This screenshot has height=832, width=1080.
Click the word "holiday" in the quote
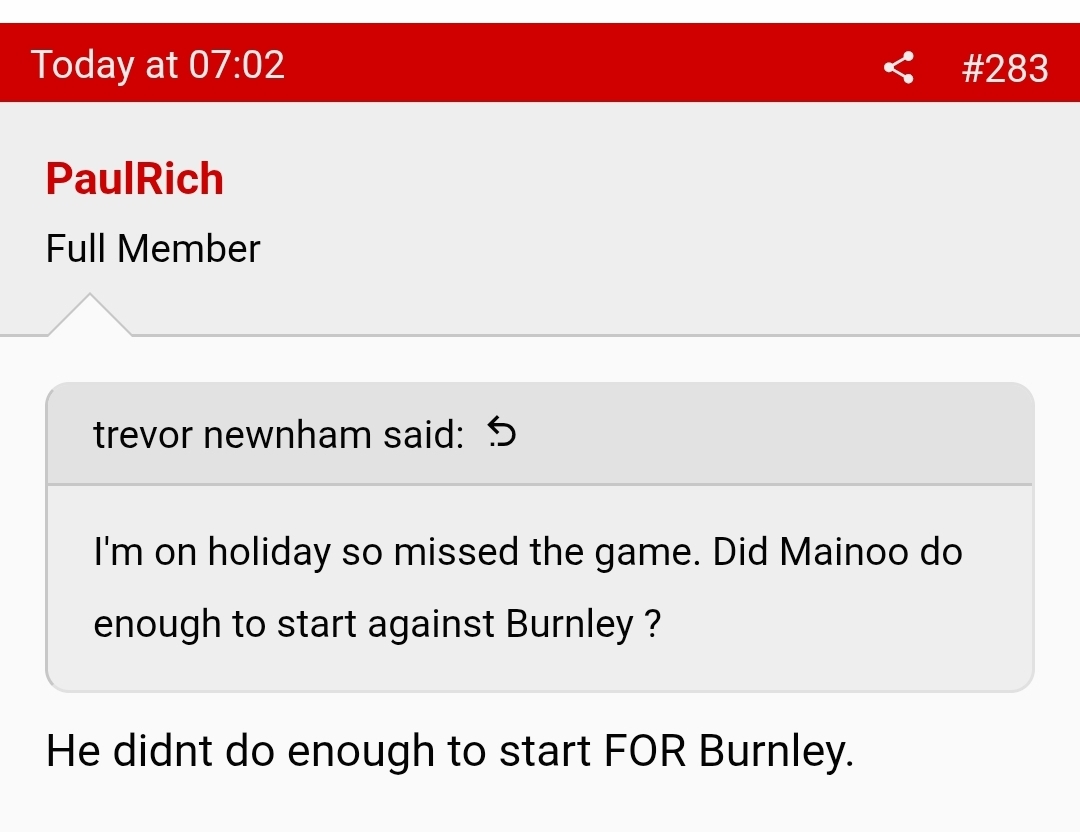(269, 553)
